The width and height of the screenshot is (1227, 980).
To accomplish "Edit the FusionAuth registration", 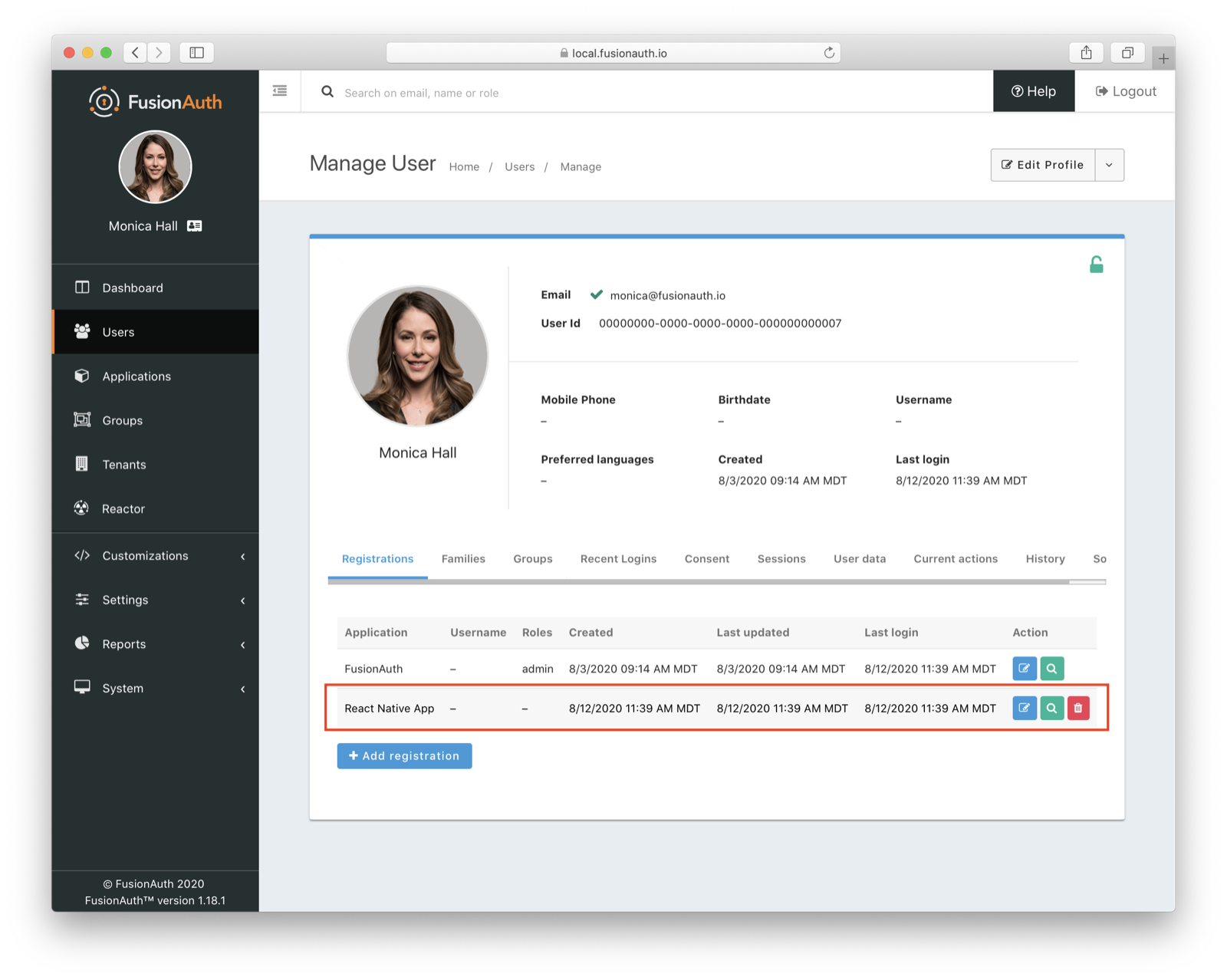I will point(1025,669).
